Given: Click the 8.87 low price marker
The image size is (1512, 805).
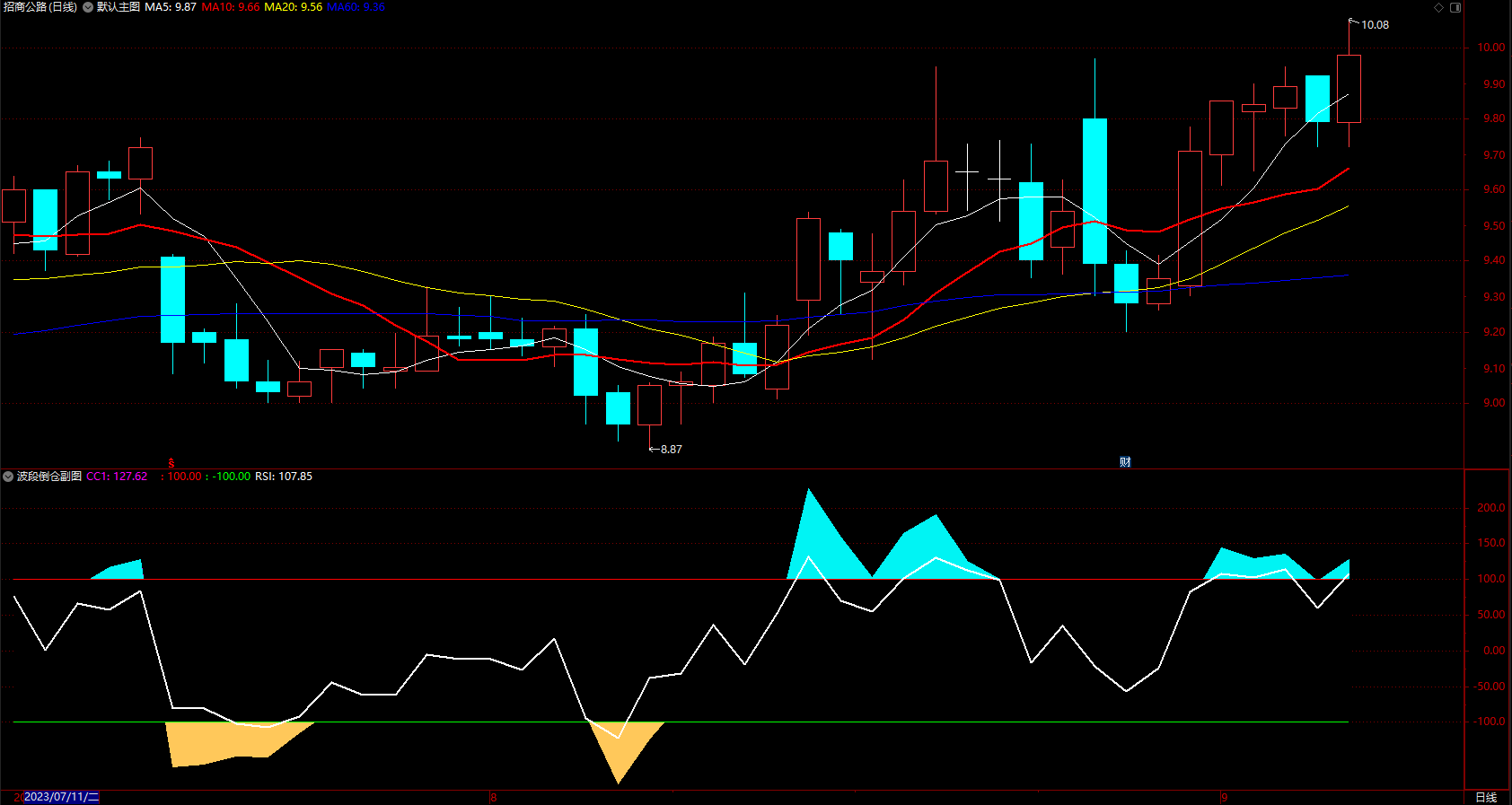Looking at the screenshot, I should 671,450.
